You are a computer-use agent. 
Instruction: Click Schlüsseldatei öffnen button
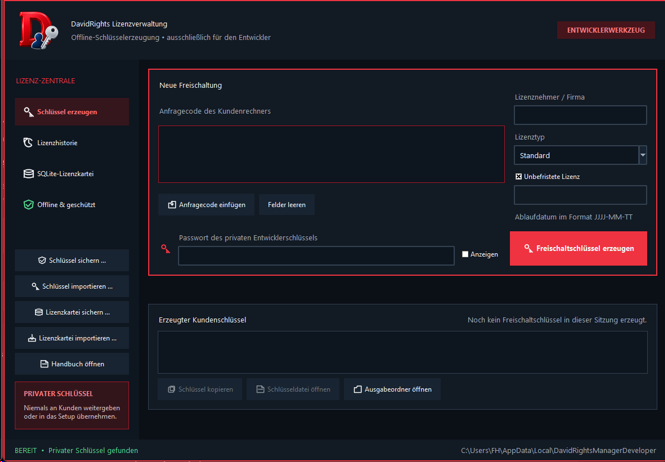point(293,389)
